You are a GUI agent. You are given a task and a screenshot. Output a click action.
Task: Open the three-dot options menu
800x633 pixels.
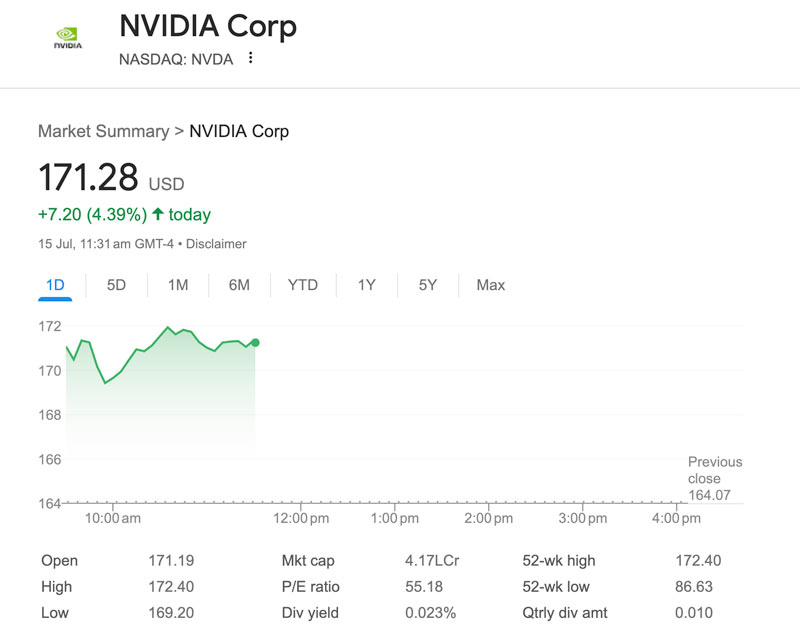[x=249, y=59]
